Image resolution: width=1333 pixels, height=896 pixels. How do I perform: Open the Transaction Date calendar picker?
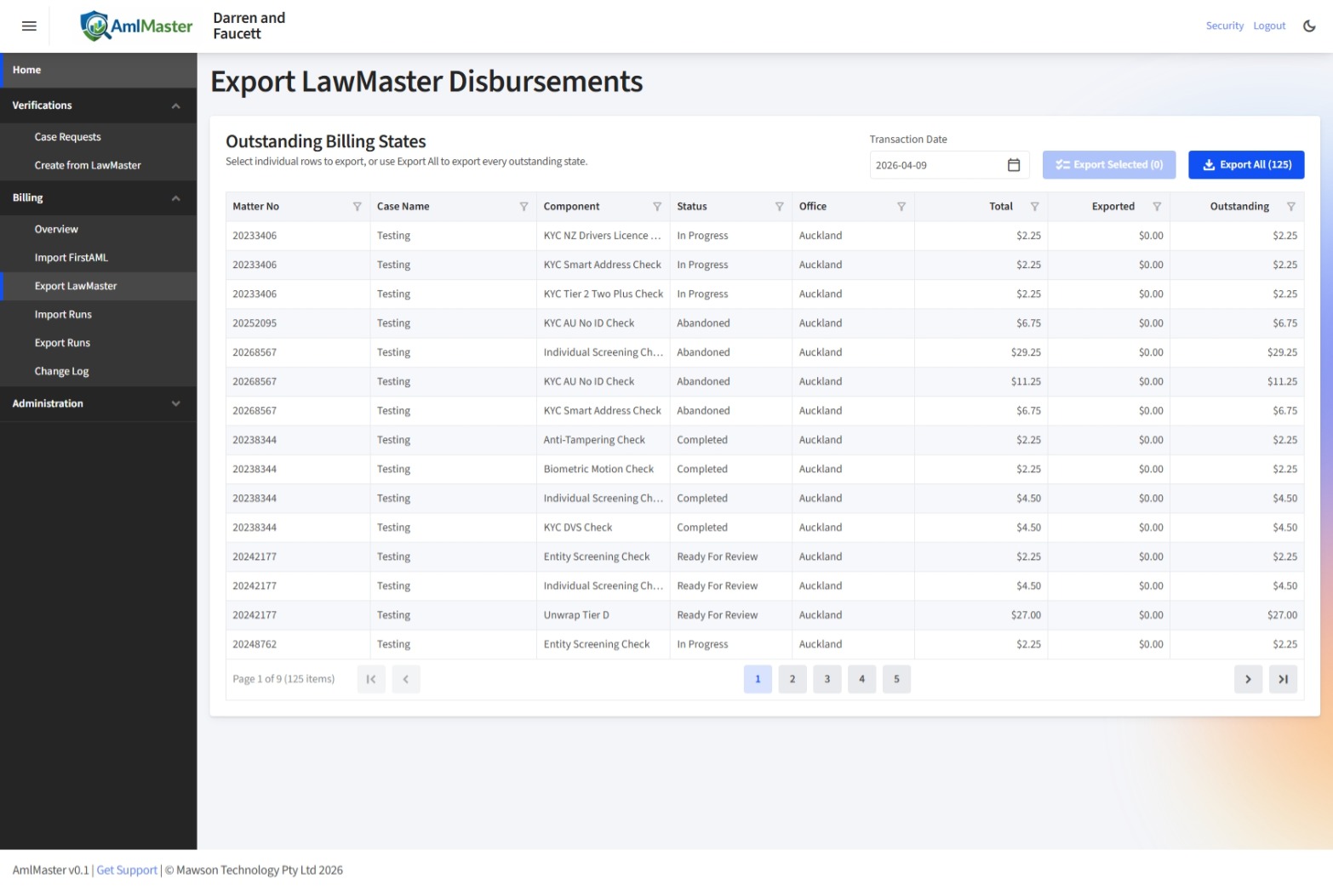coord(1013,164)
